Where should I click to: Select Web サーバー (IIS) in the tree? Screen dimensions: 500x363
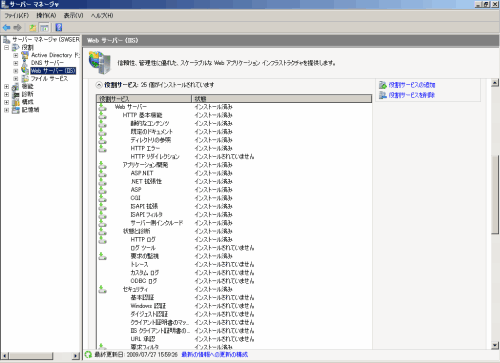[x=53, y=71]
